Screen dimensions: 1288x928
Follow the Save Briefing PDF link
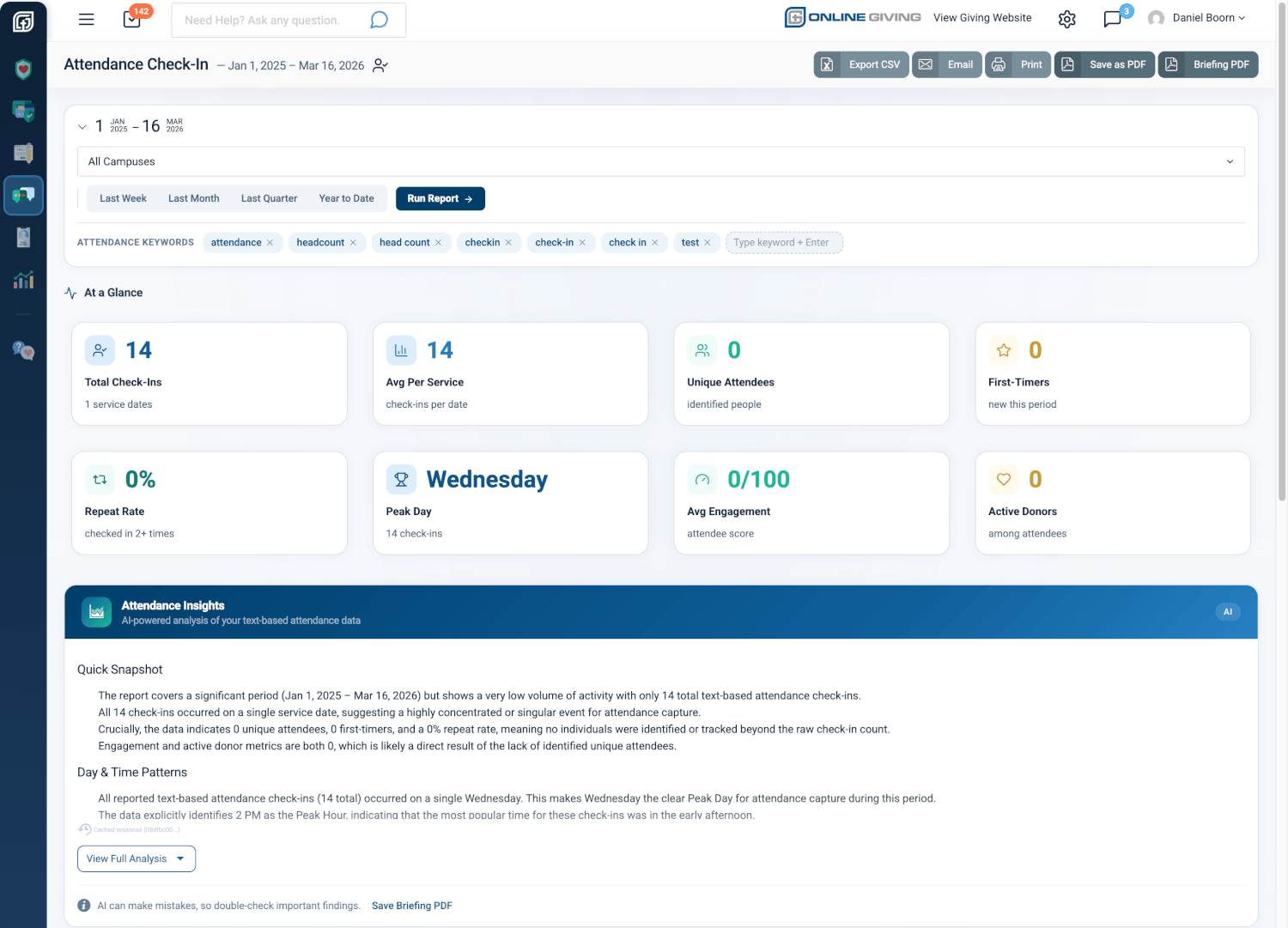click(x=411, y=906)
